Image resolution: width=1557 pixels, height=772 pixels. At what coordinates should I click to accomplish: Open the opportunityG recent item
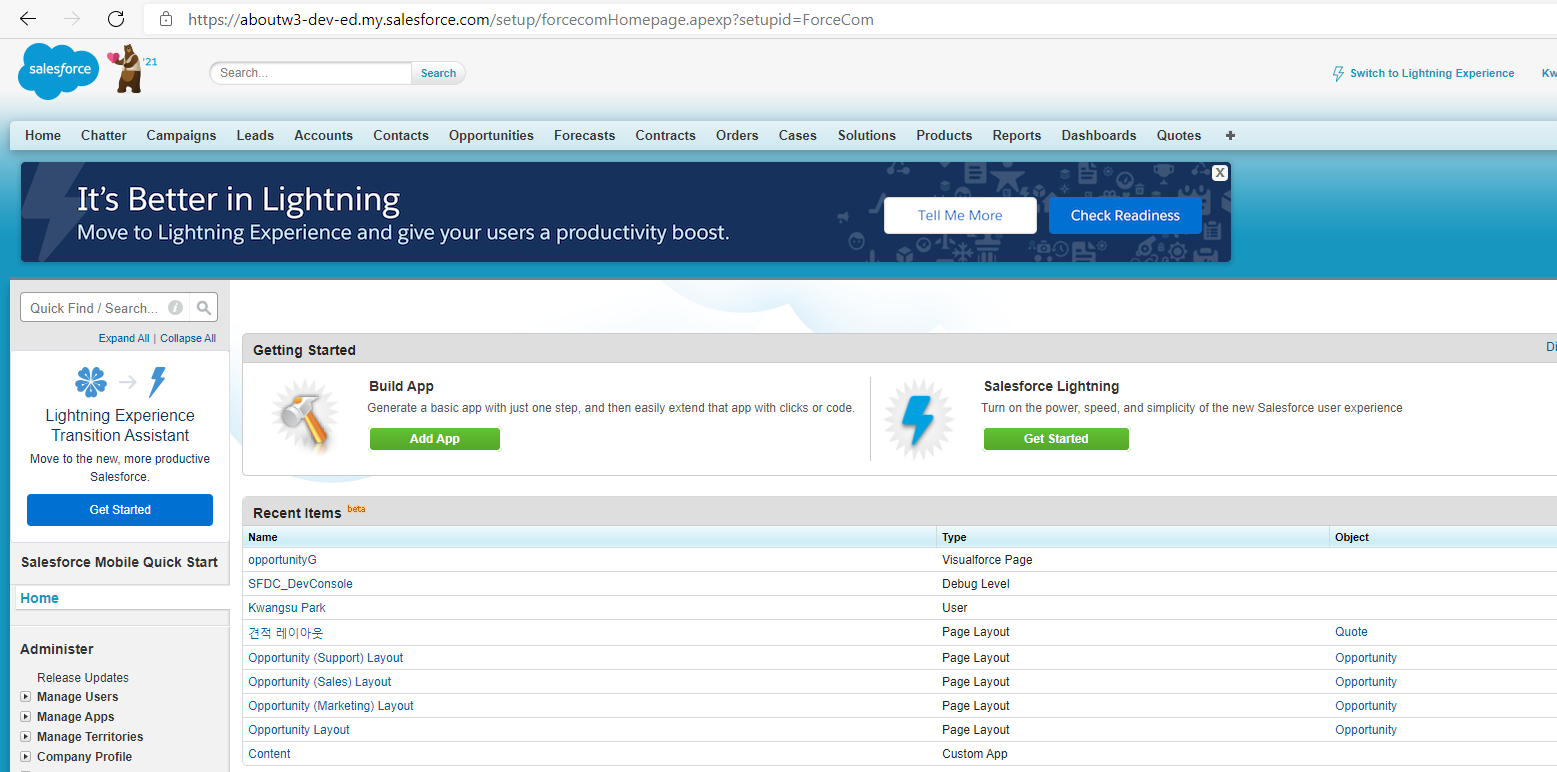(282, 560)
